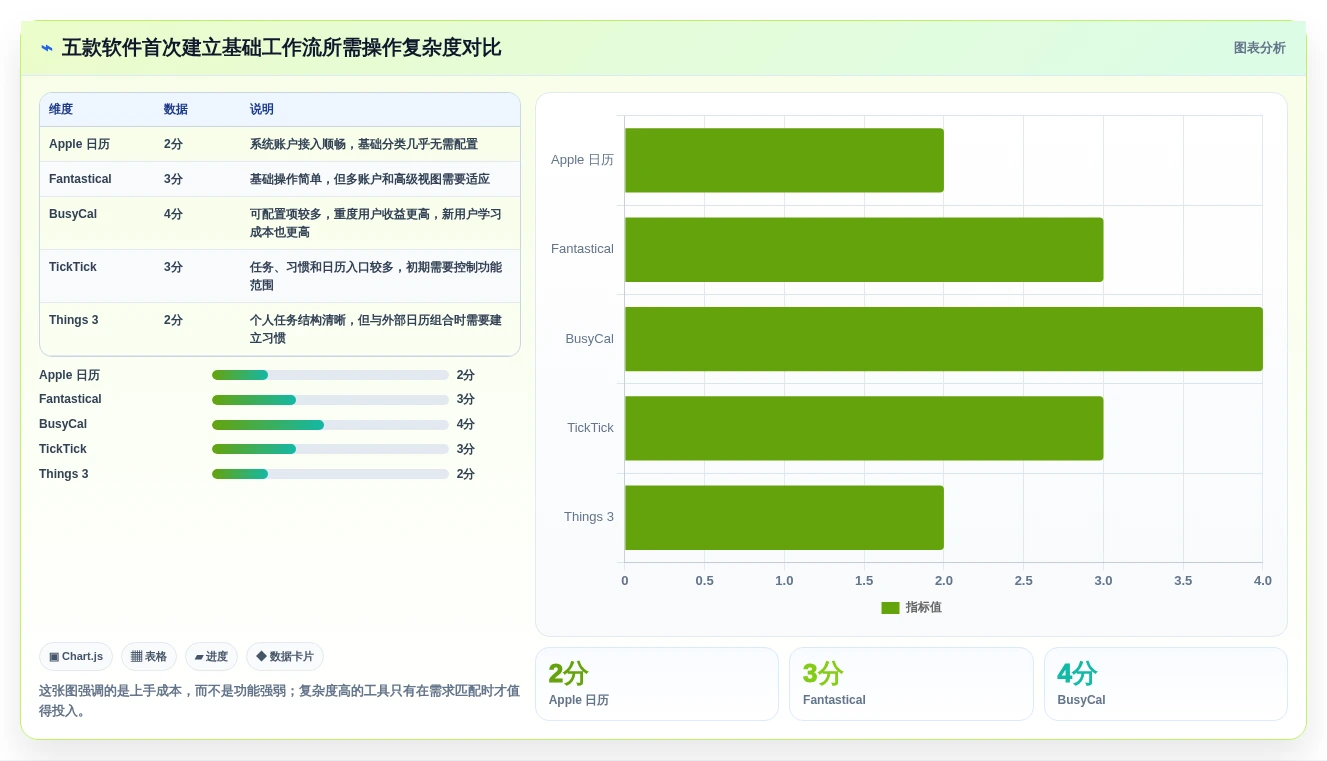Image resolution: width=1327 pixels, height=761 pixels.
Task: Click the lightning icon beside the title
Action: [x=47, y=48]
